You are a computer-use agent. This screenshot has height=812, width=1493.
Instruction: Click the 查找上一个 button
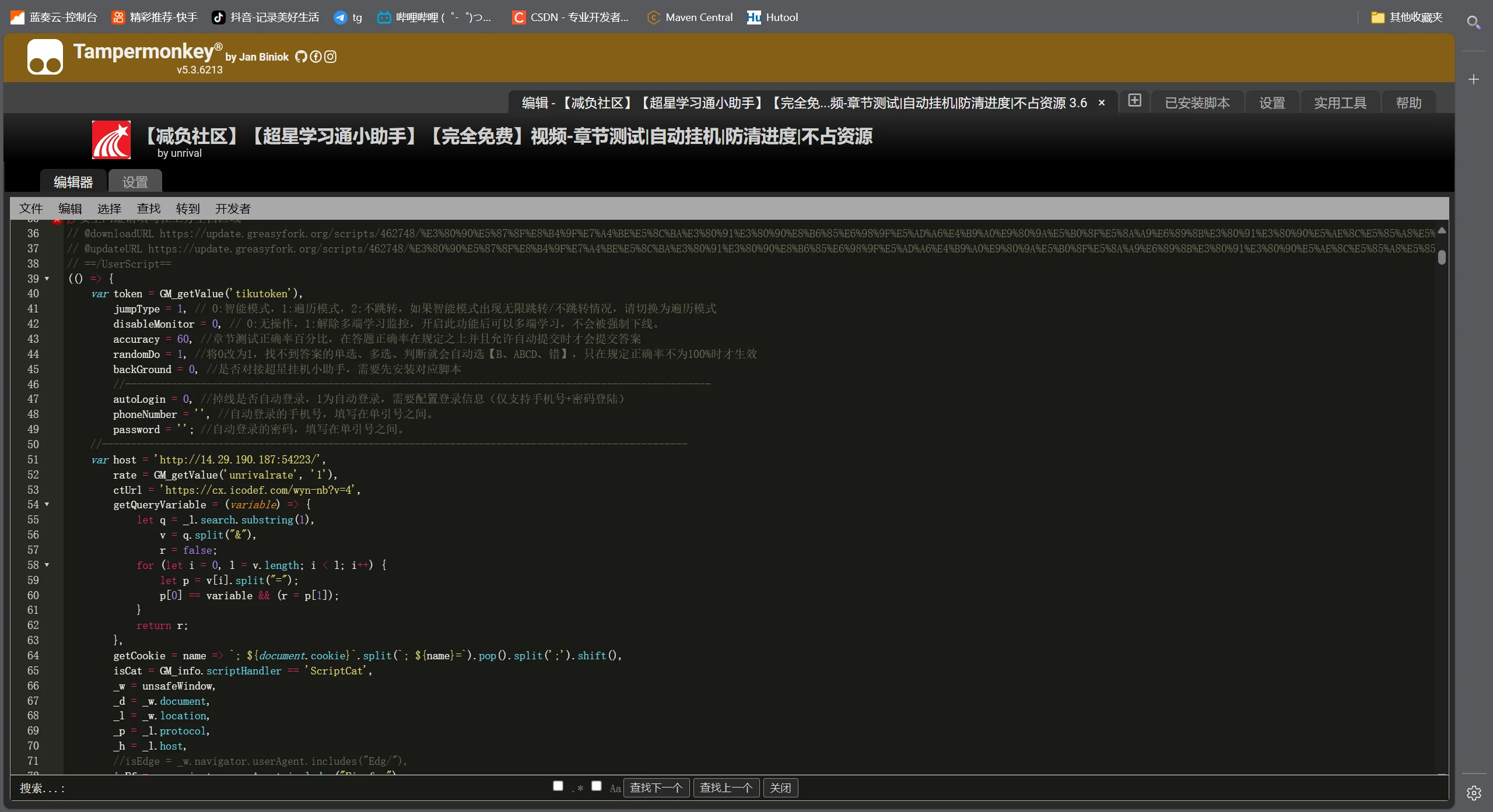pyautogui.click(x=726, y=788)
